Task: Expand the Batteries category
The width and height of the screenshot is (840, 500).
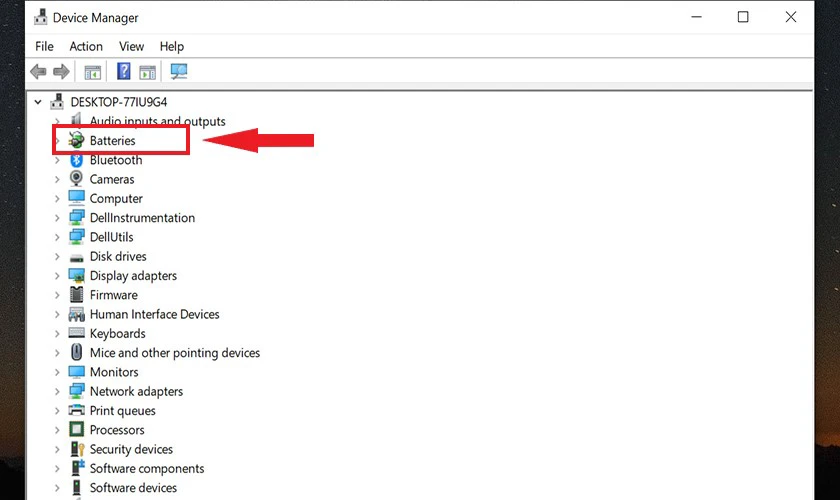Action: pos(57,140)
